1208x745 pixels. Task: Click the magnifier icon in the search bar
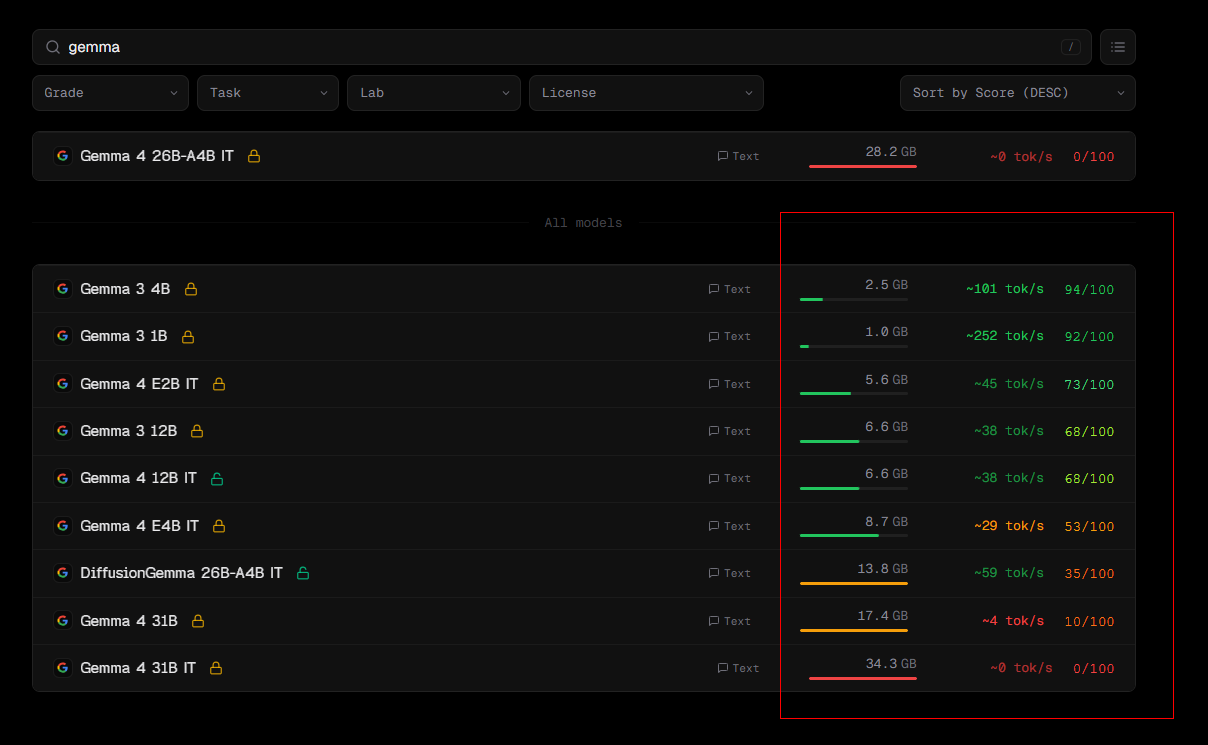[x=53, y=47]
